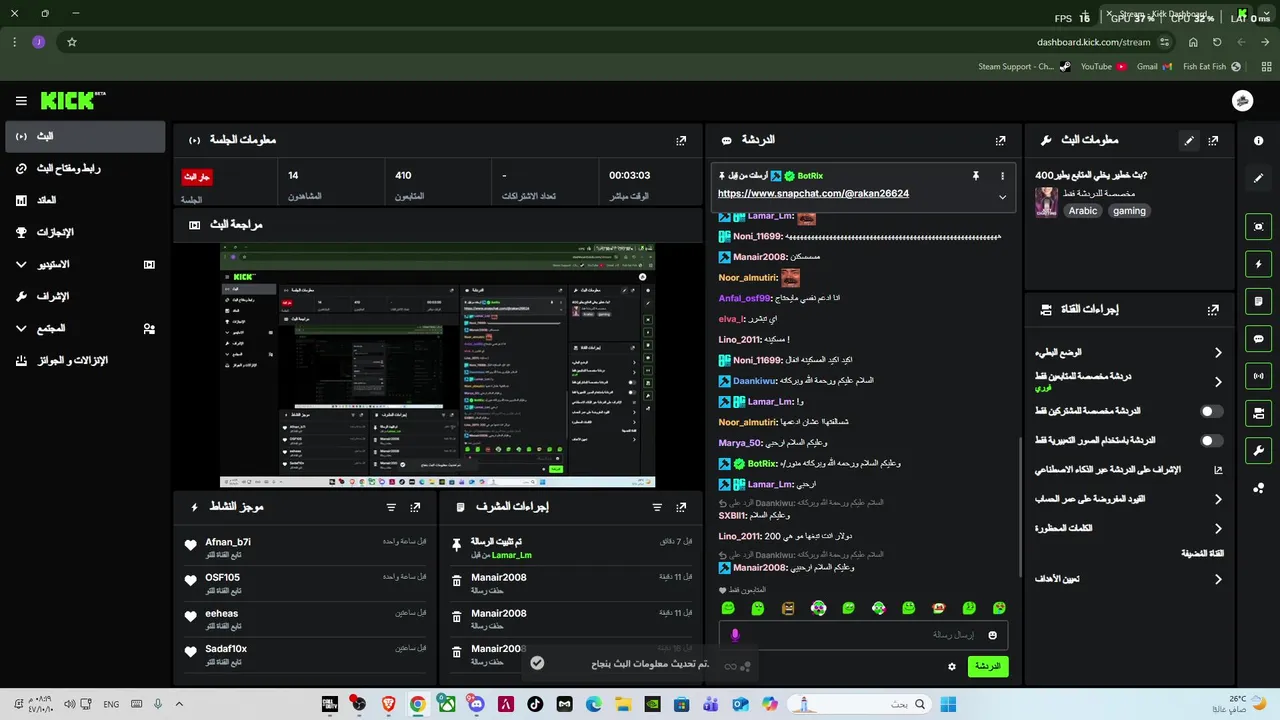Open Chrome from the taskbar

pos(417,704)
